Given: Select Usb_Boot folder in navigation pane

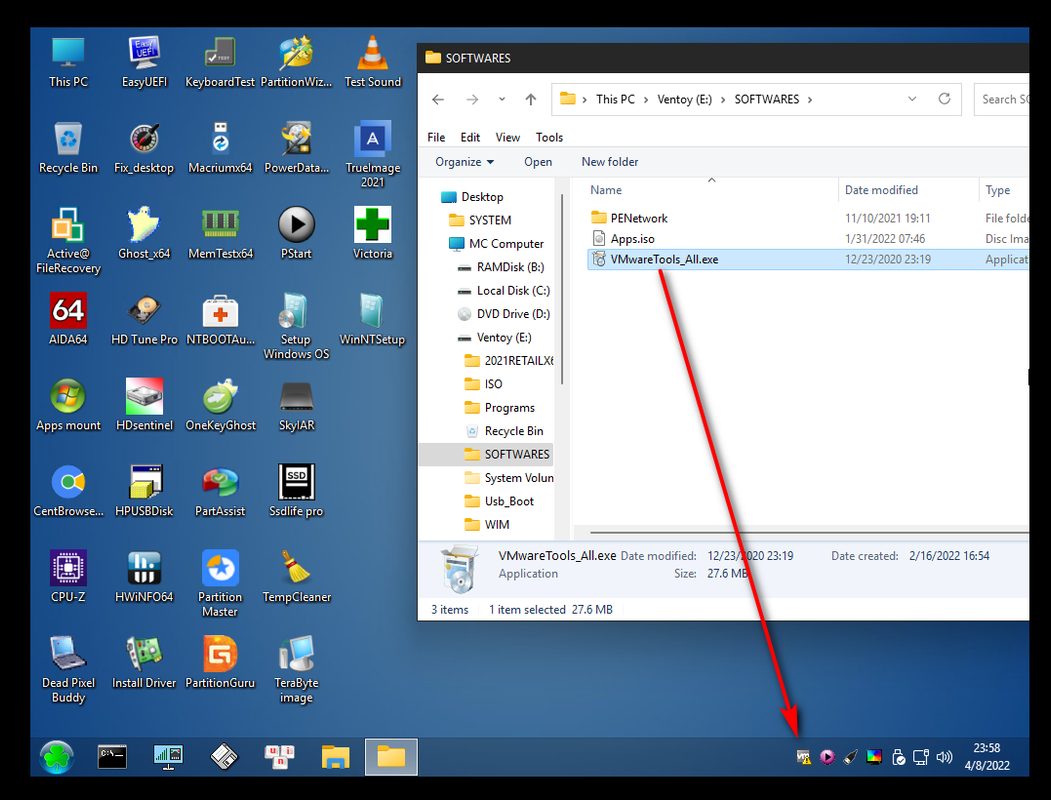Looking at the screenshot, I should 509,502.
